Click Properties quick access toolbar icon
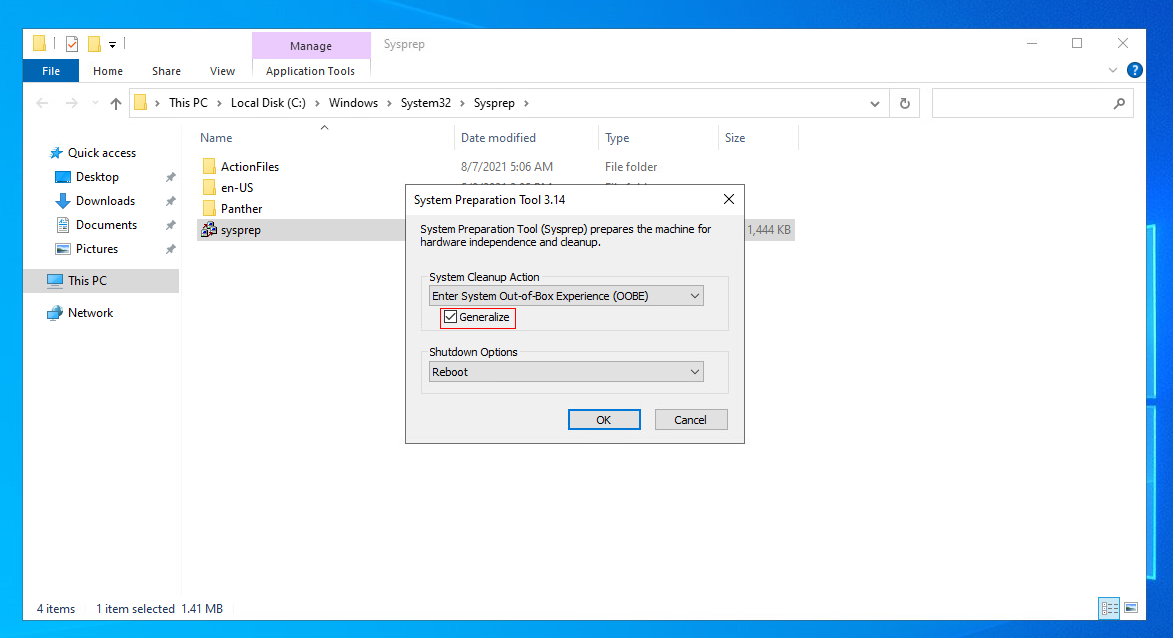 pyautogui.click(x=72, y=44)
